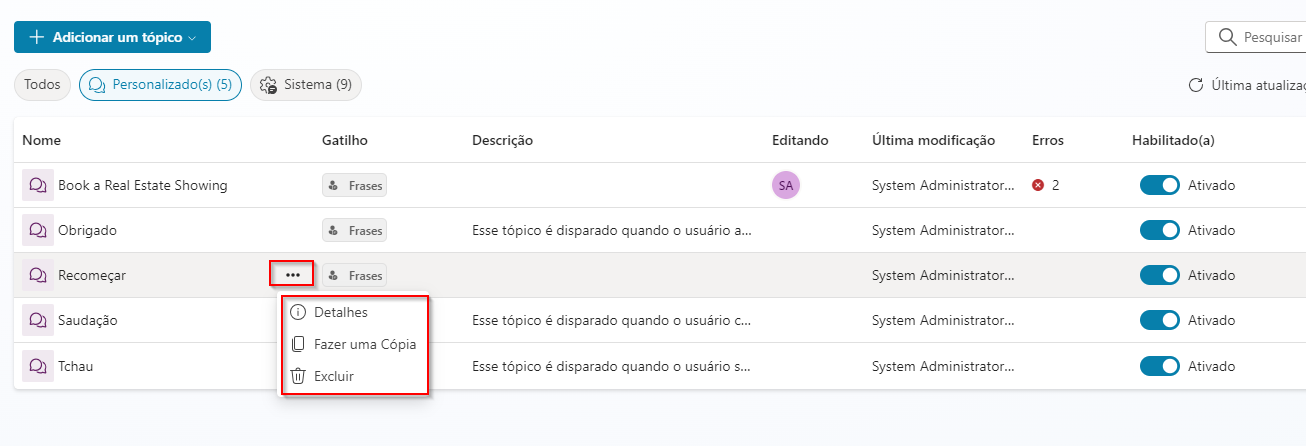Toggle off the Tchau topic switch

click(x=1159, y=366)
